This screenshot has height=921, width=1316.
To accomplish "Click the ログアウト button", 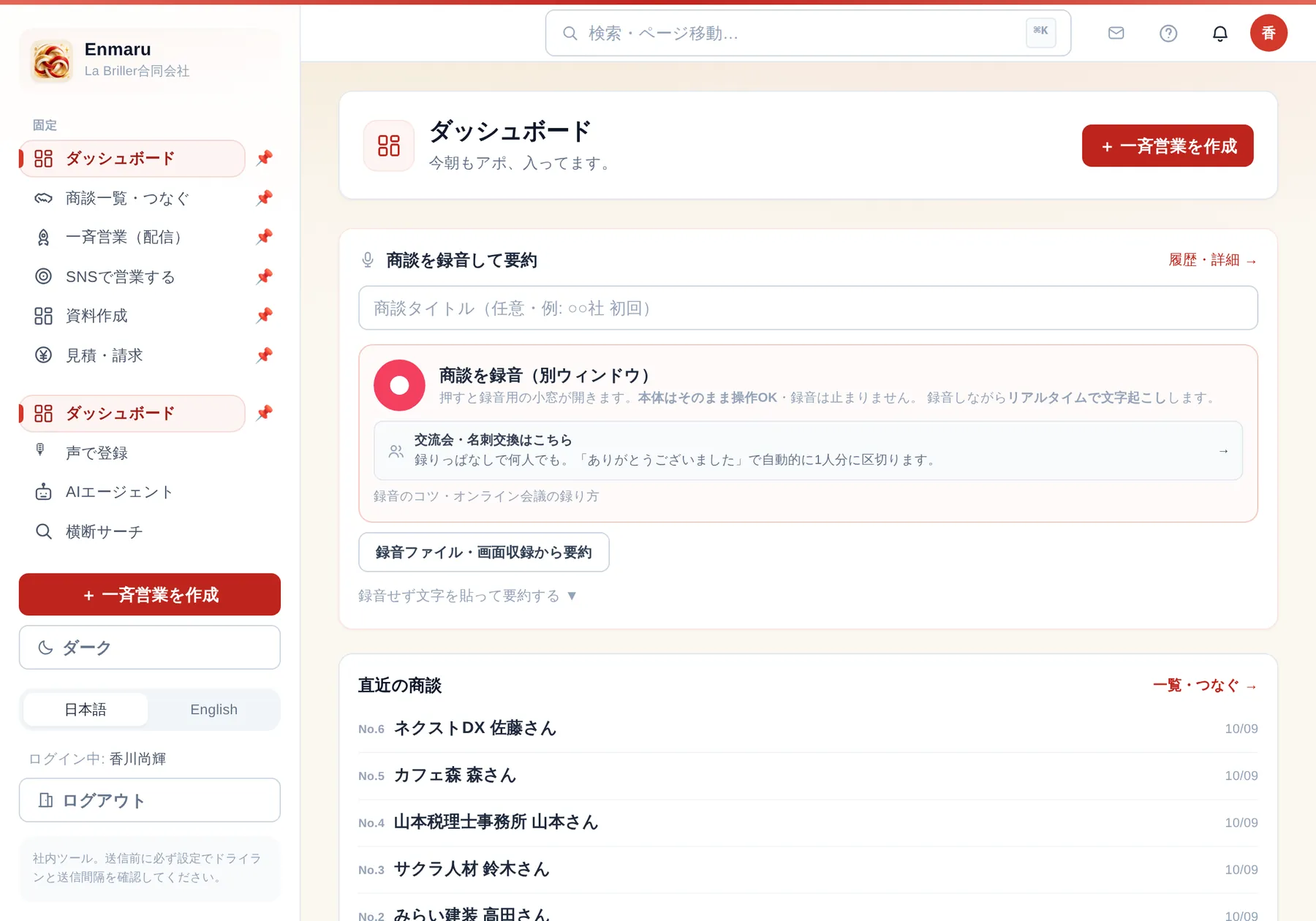I will pos(150,800).
